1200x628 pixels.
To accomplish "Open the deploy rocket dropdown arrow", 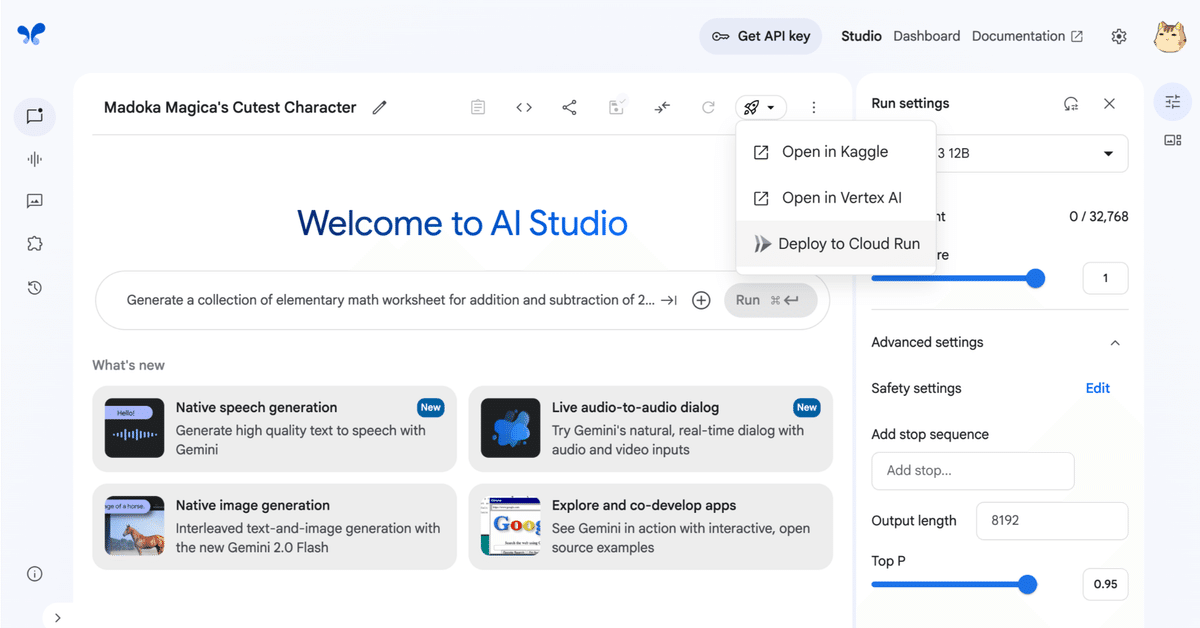I will point(772,107).
